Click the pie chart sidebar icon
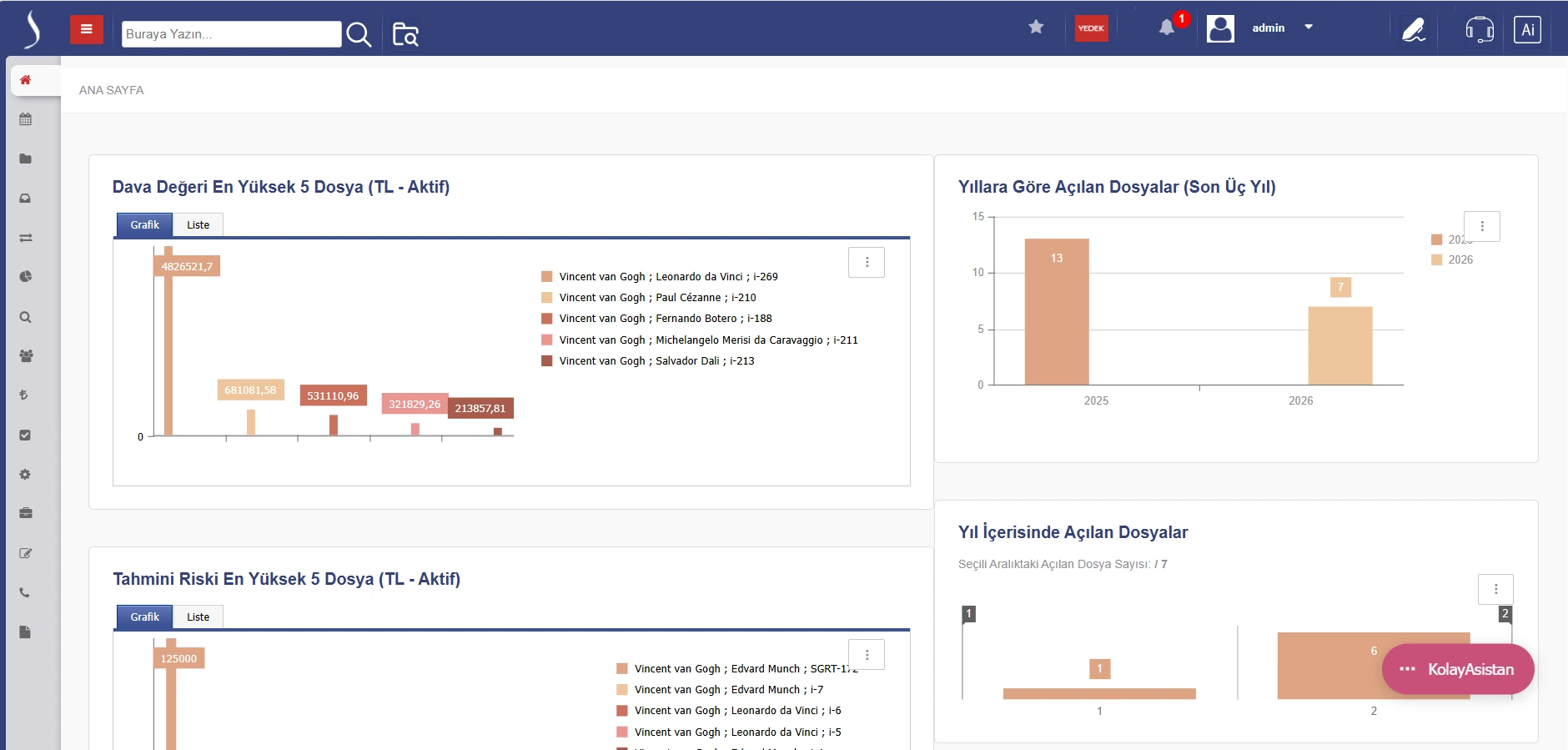Screen dimensions: 1568x750 pyautogui.click(x=25, y=276)
